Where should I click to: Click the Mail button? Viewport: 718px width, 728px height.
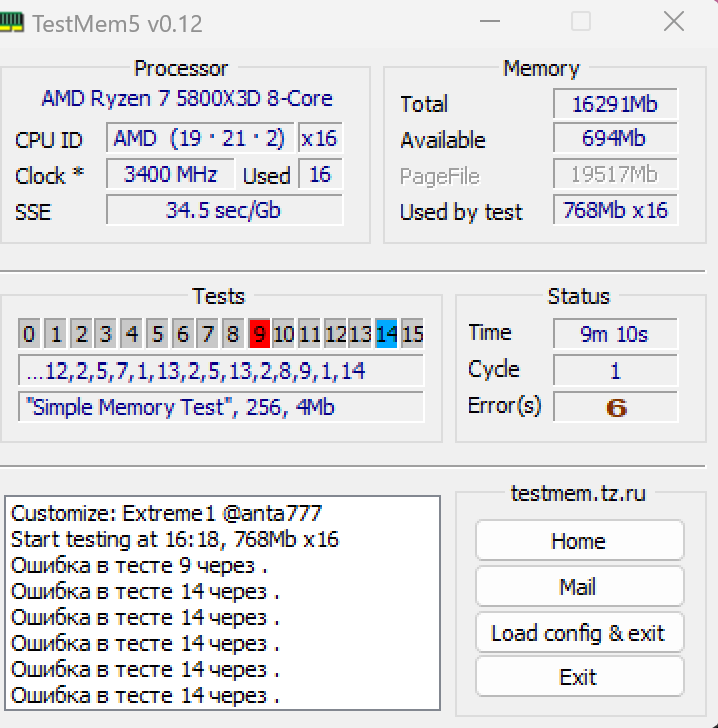580,586
